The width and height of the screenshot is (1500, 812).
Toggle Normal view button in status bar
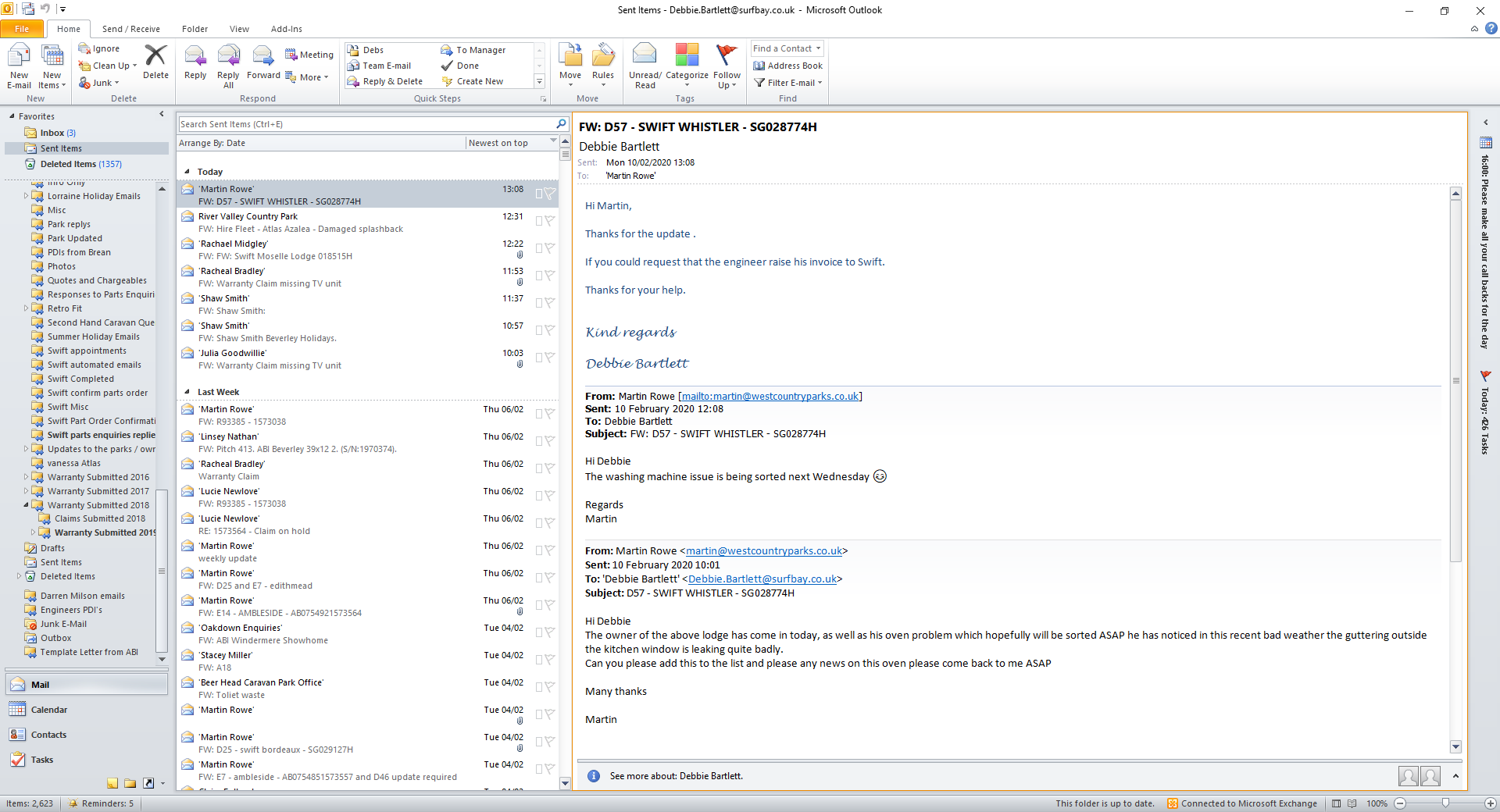pyautogui.click(x=1337, y=803)
